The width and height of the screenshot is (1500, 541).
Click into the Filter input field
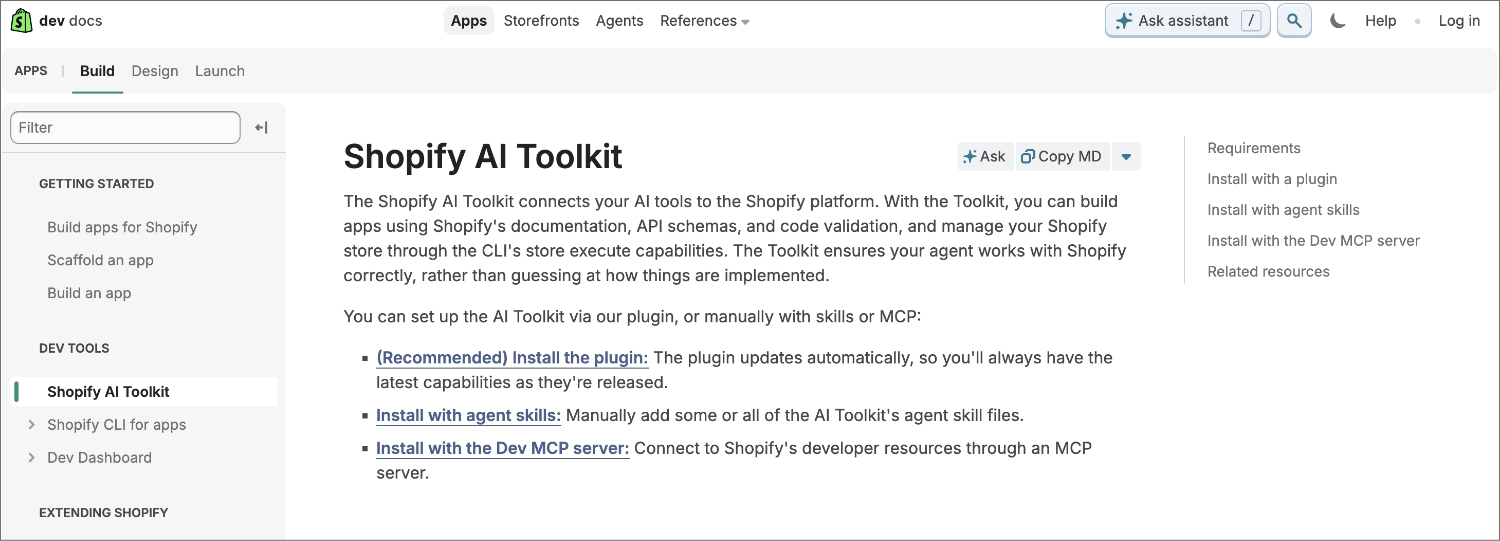pyautogui.click(x=125, y=128)
